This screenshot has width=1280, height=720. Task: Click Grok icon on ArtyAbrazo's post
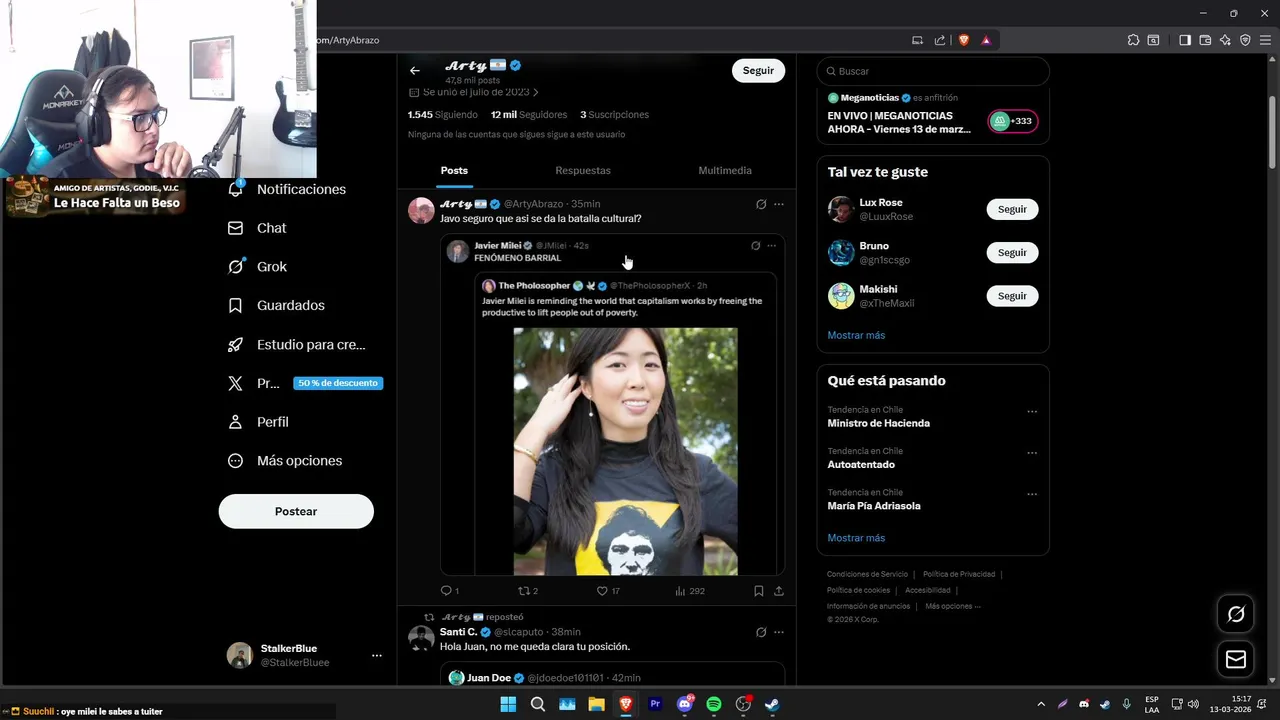tap(761, 204)
